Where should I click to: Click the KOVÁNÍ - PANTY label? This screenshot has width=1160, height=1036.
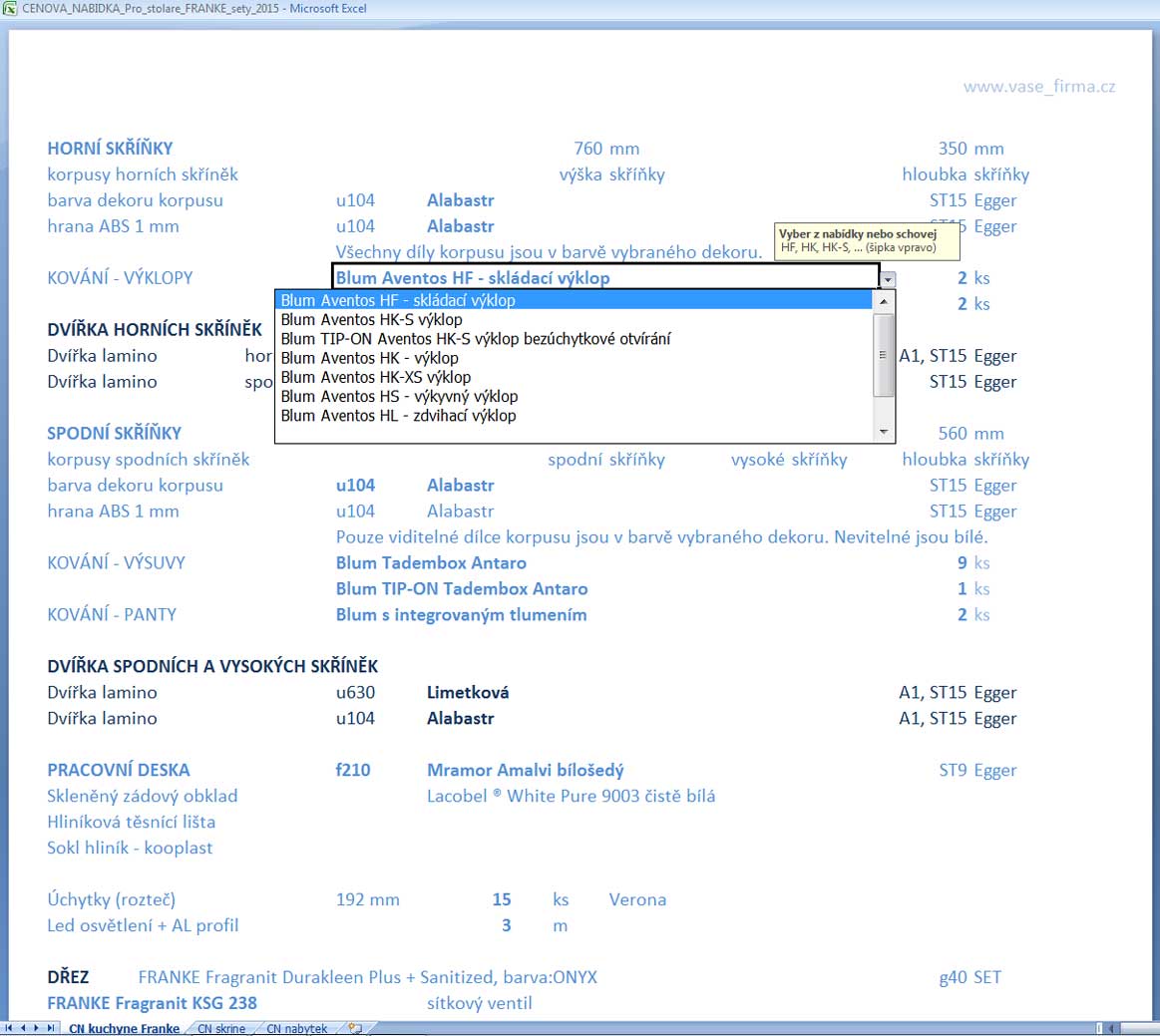(112, 614)
